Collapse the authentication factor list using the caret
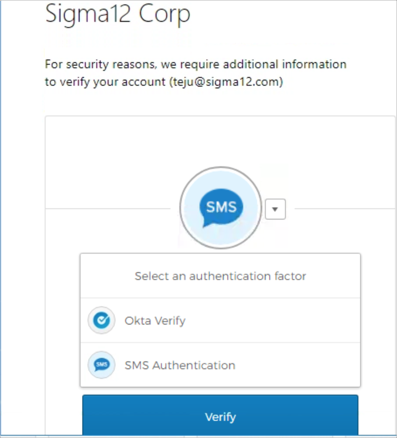The height and width of the screenshot is (438, 397). [275, 209]
